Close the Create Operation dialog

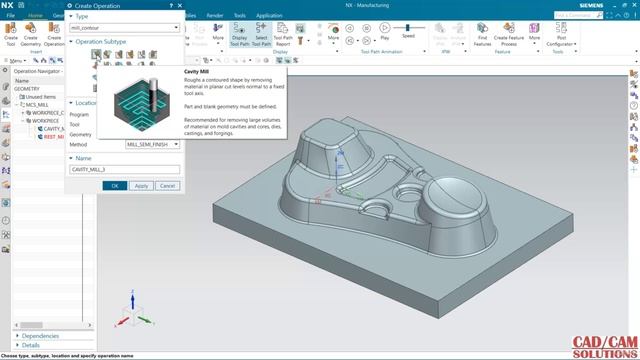pos(180,6)
